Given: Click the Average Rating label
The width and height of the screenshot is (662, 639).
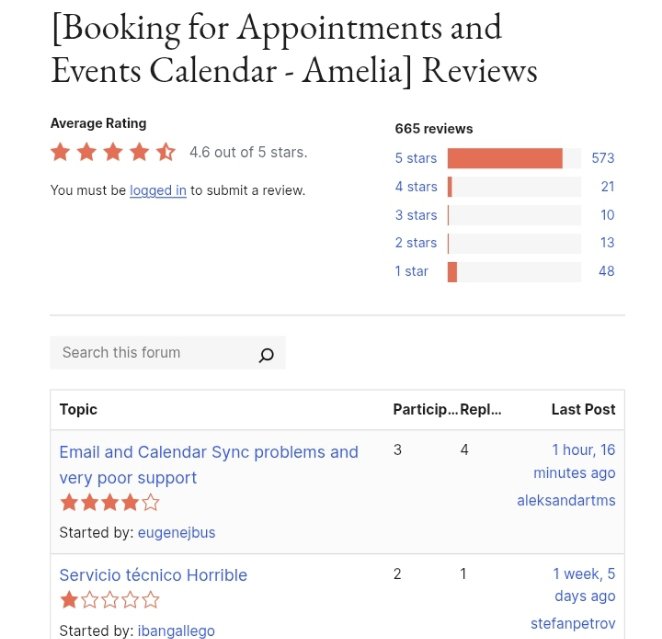Looking at the screenshot, I should point(98,123).
